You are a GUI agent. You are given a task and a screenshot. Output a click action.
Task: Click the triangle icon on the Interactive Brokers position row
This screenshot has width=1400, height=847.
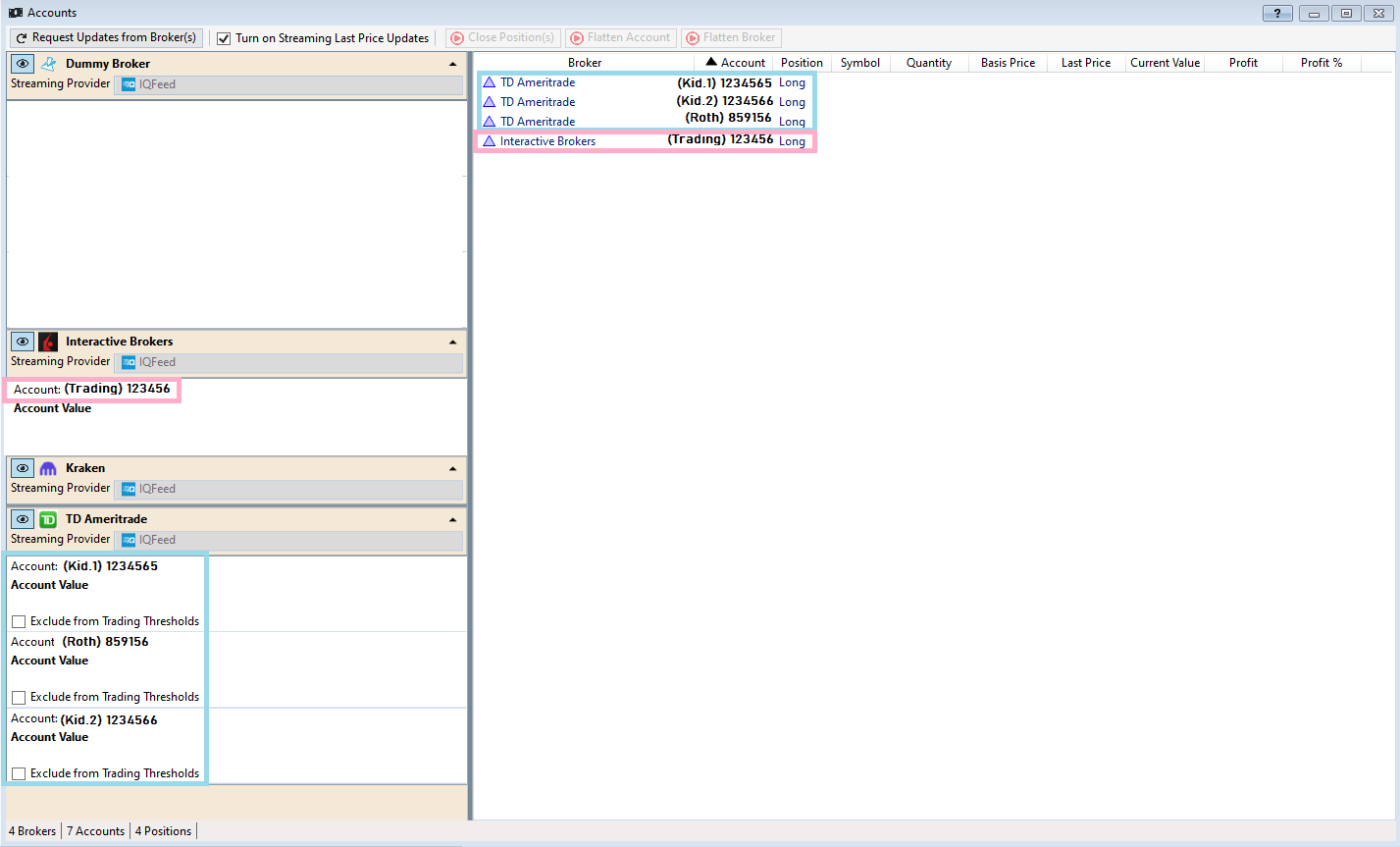489,140
